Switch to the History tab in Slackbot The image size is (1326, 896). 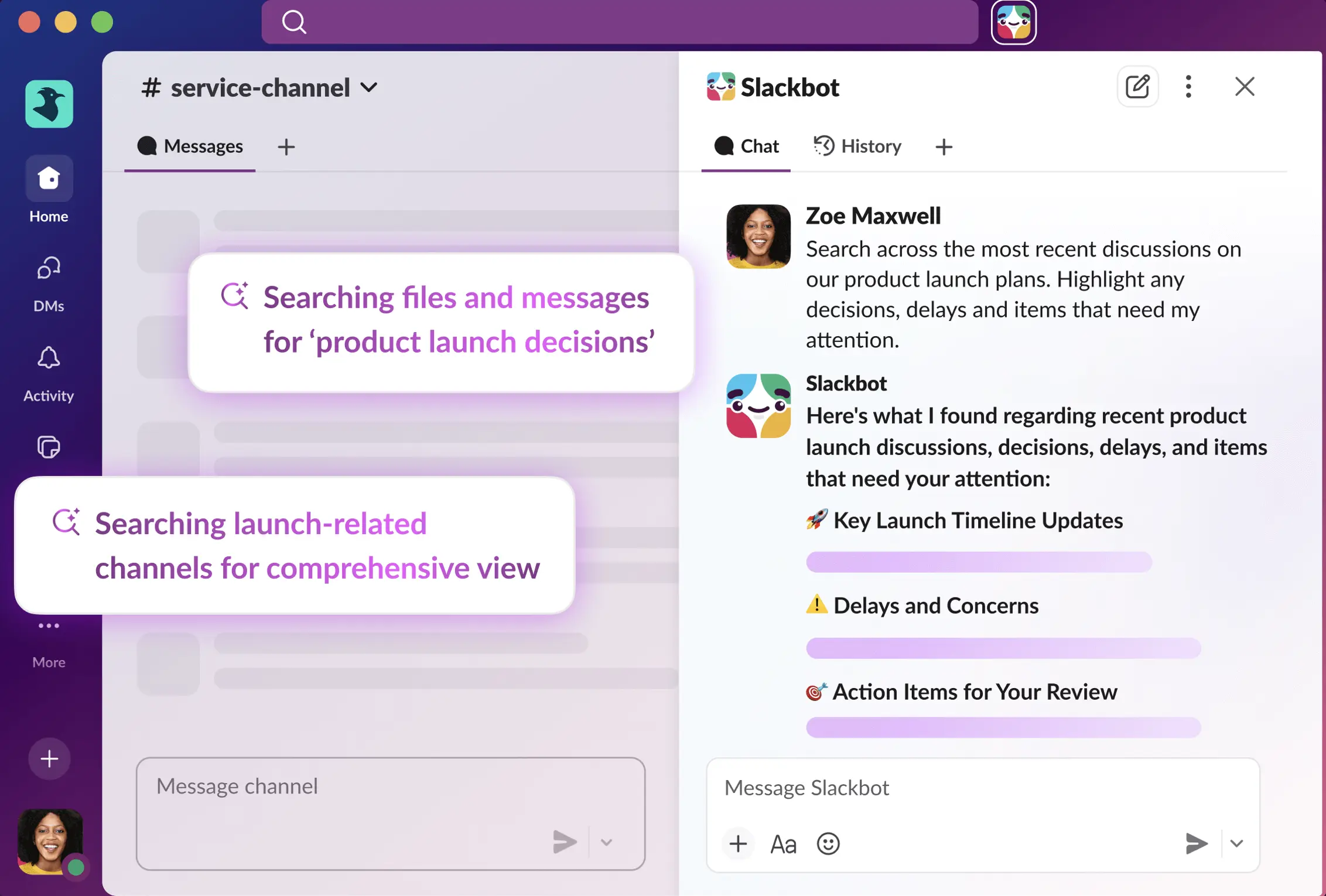click(x=857, y=146)
